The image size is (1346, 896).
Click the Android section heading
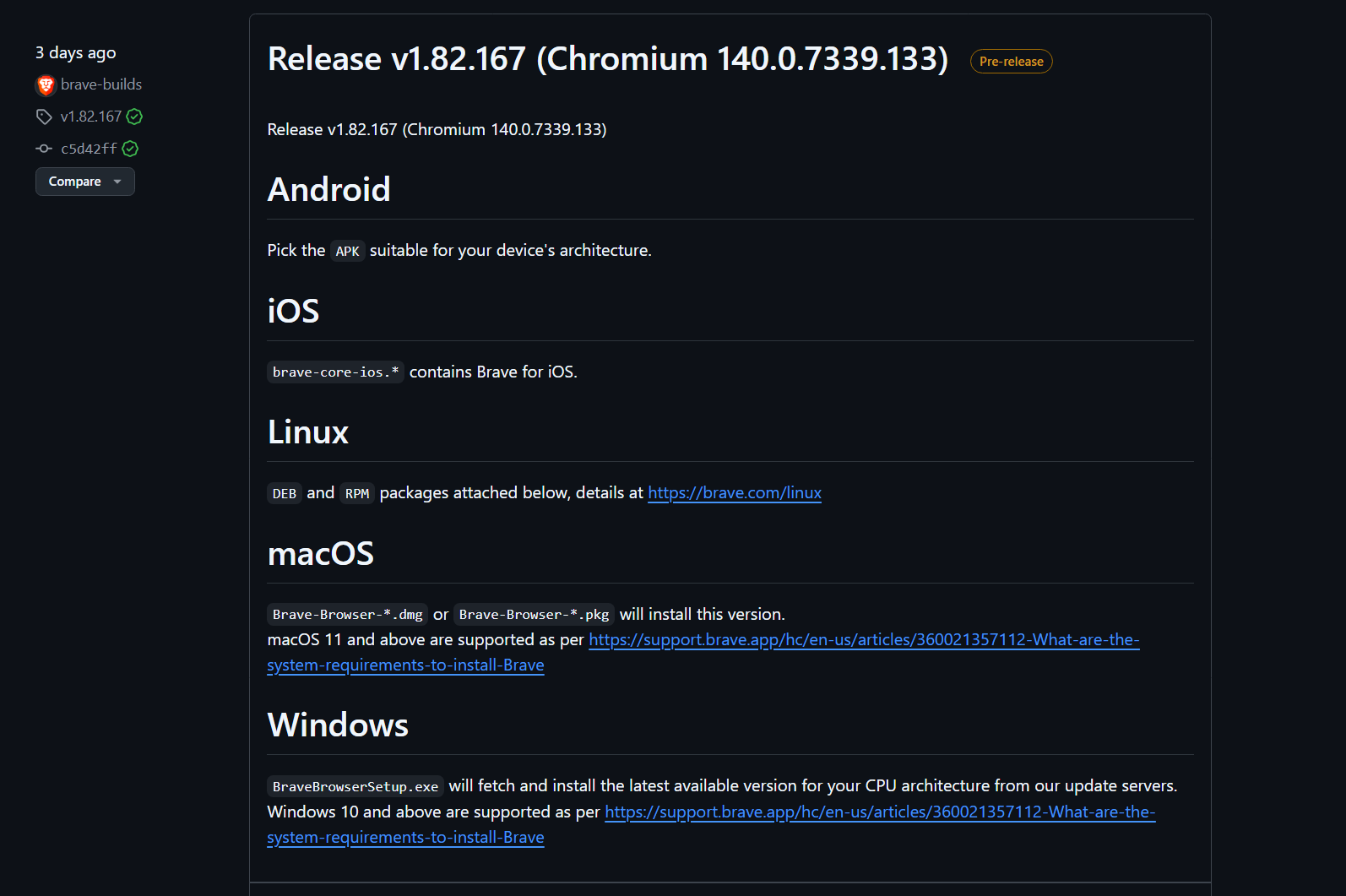(x=328, y=189)
